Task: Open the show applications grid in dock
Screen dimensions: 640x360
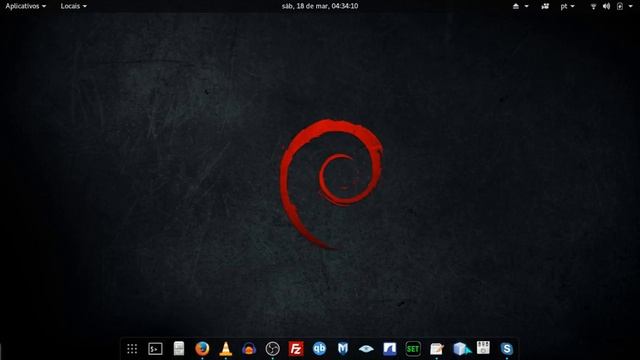Action: click(132, 349)
